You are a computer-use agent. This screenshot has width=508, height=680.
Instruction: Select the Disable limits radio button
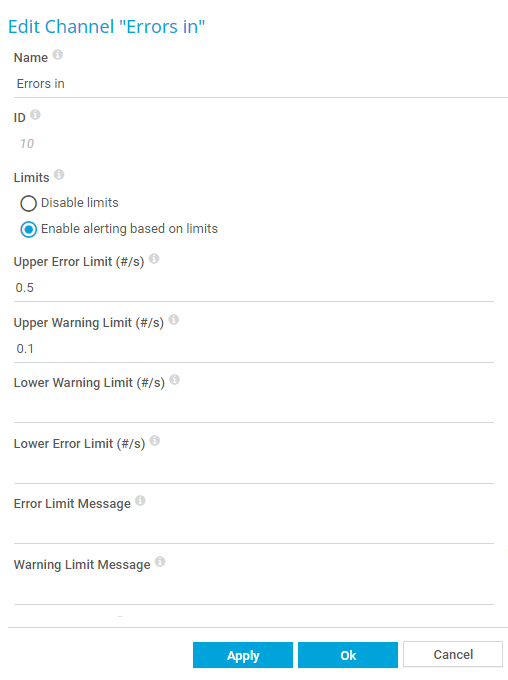29,203
